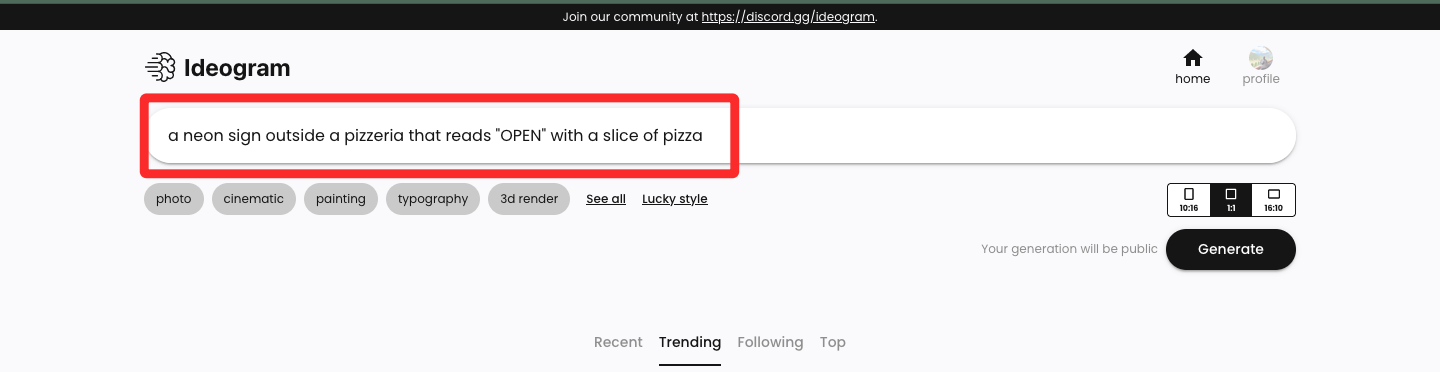Viewport: 1440px width, 372px height.
Task: Expand all styles with See all
Action: tap(606, 199)
